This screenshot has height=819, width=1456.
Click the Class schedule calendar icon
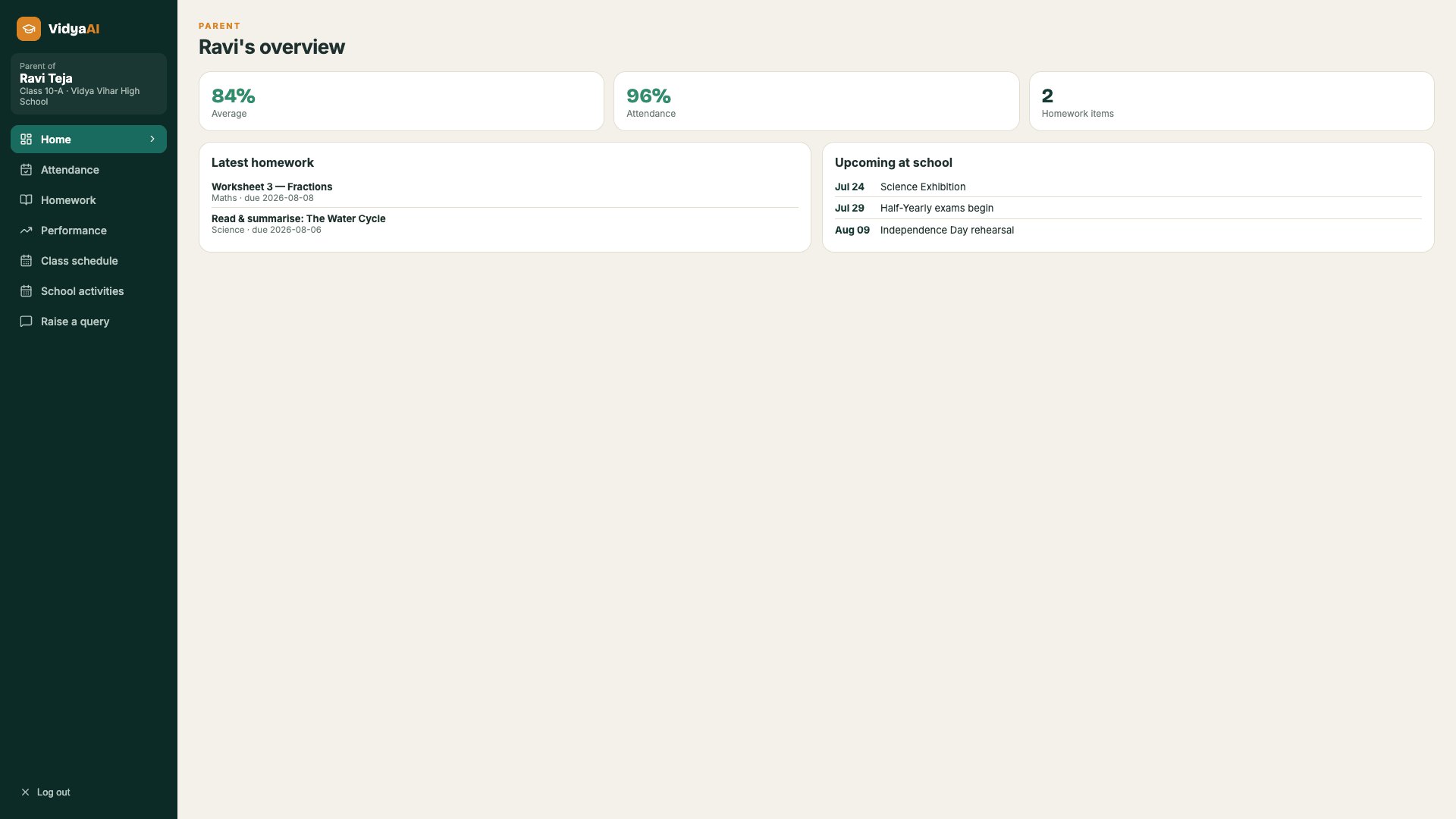click(26, 261)
